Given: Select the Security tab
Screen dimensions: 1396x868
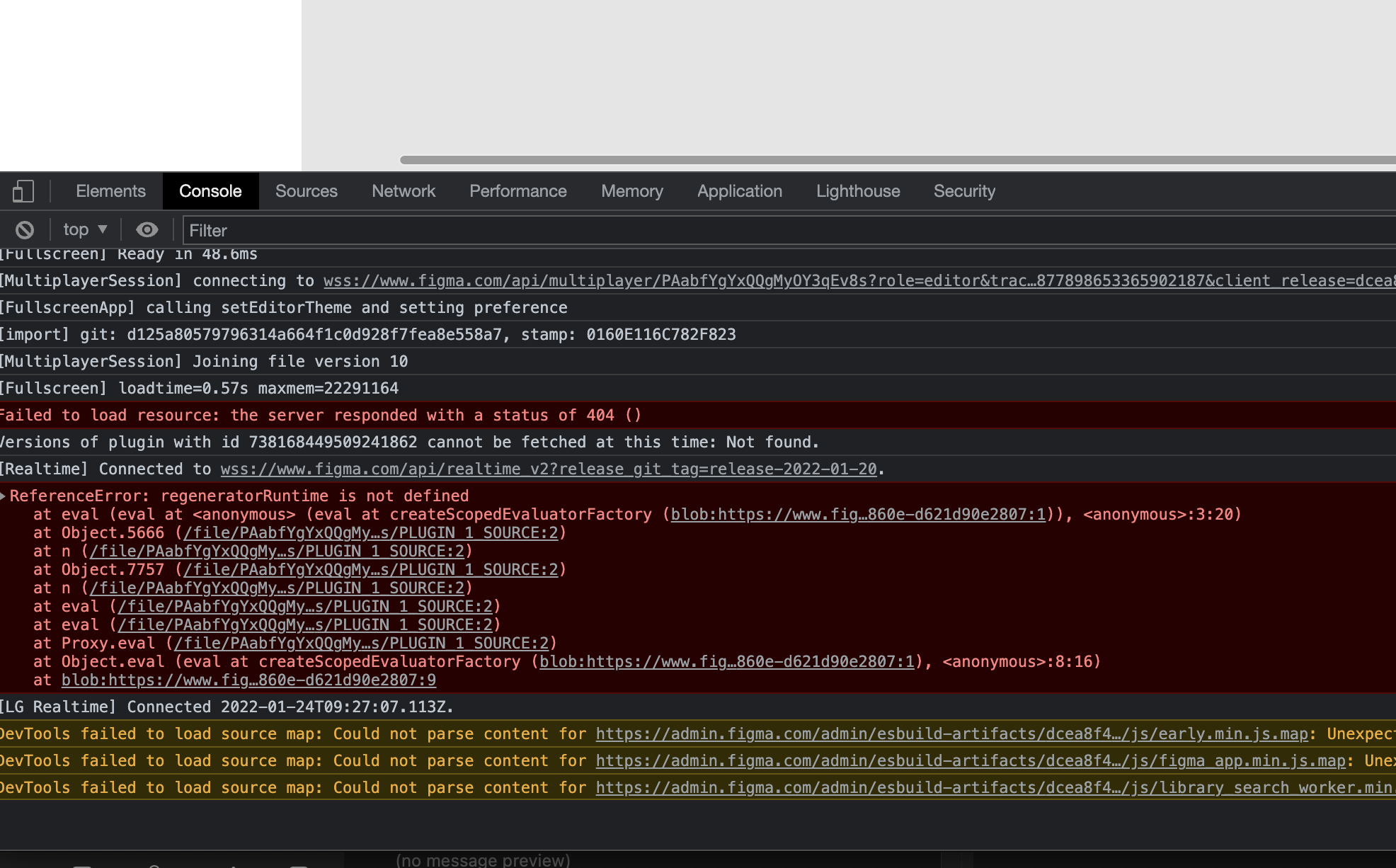Looking at the screenshot, I should tap(964, 191).
